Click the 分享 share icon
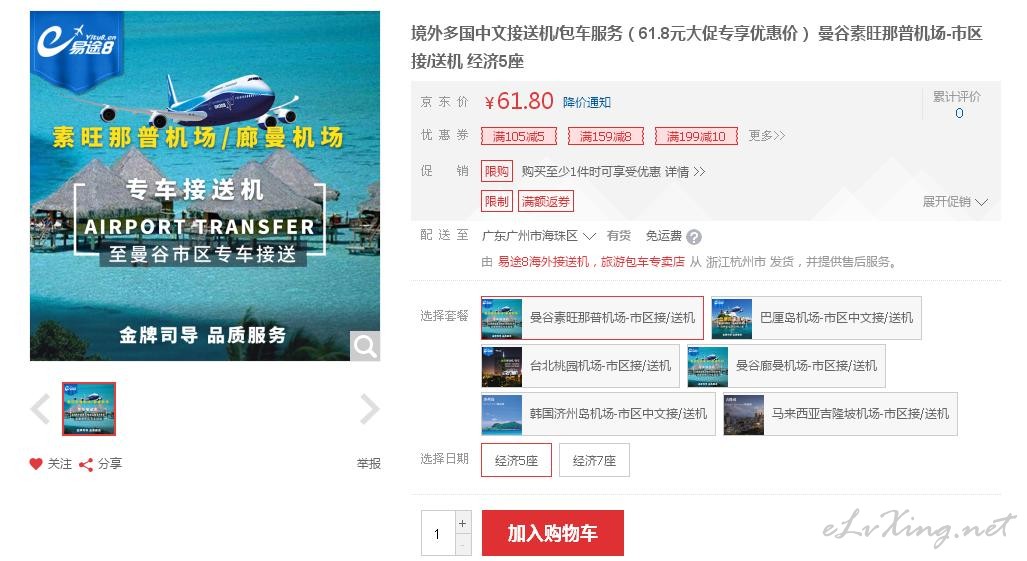The height and width of the screenshot is (561, 1027). click(x=86, y=464)
